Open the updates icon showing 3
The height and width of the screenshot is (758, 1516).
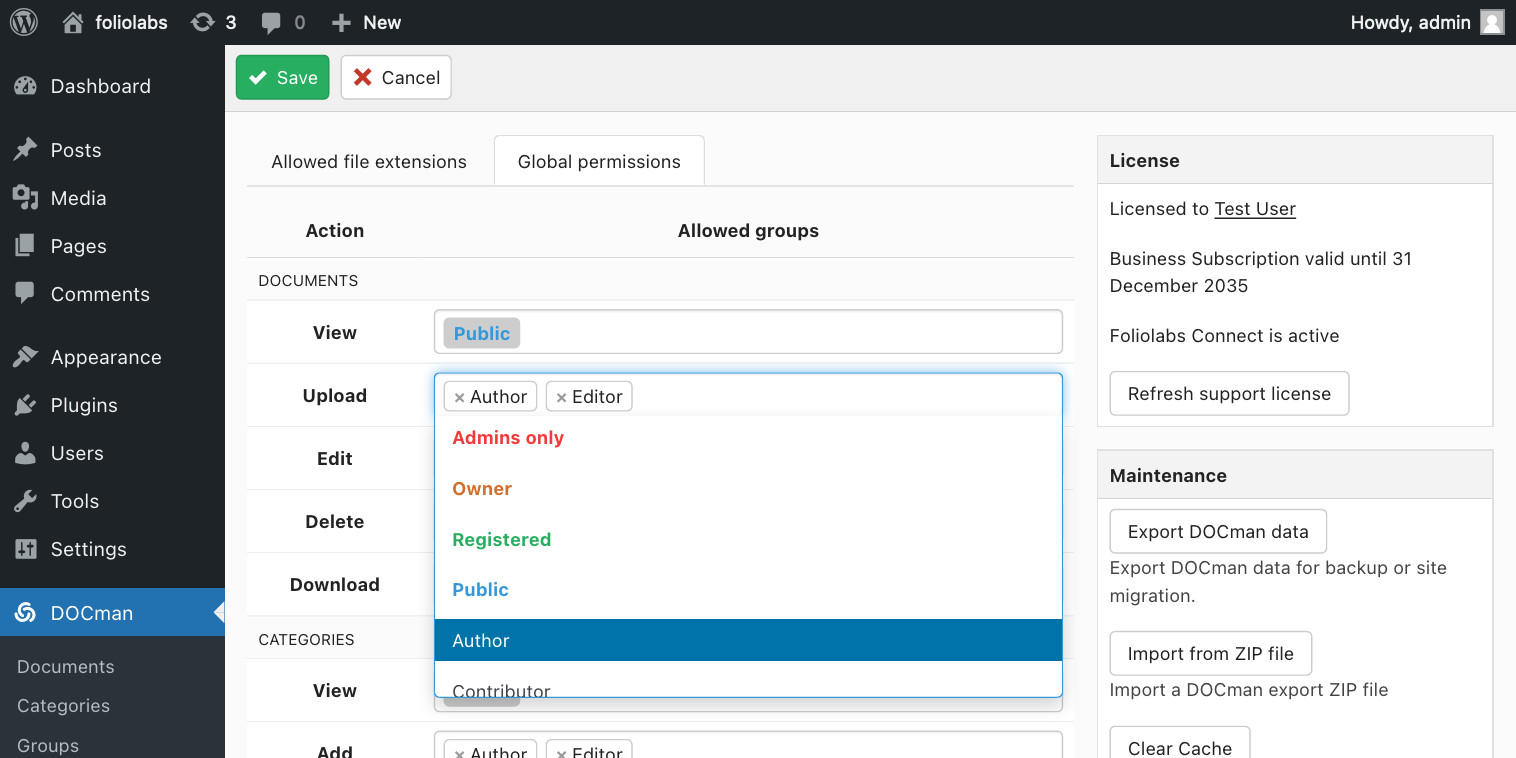(x=203, y=22)
